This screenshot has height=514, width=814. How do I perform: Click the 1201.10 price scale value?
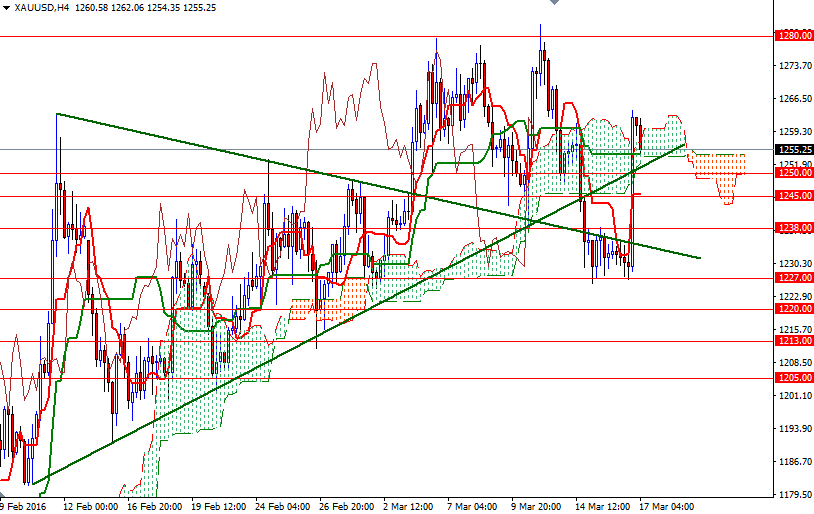[x=795, y=396]
